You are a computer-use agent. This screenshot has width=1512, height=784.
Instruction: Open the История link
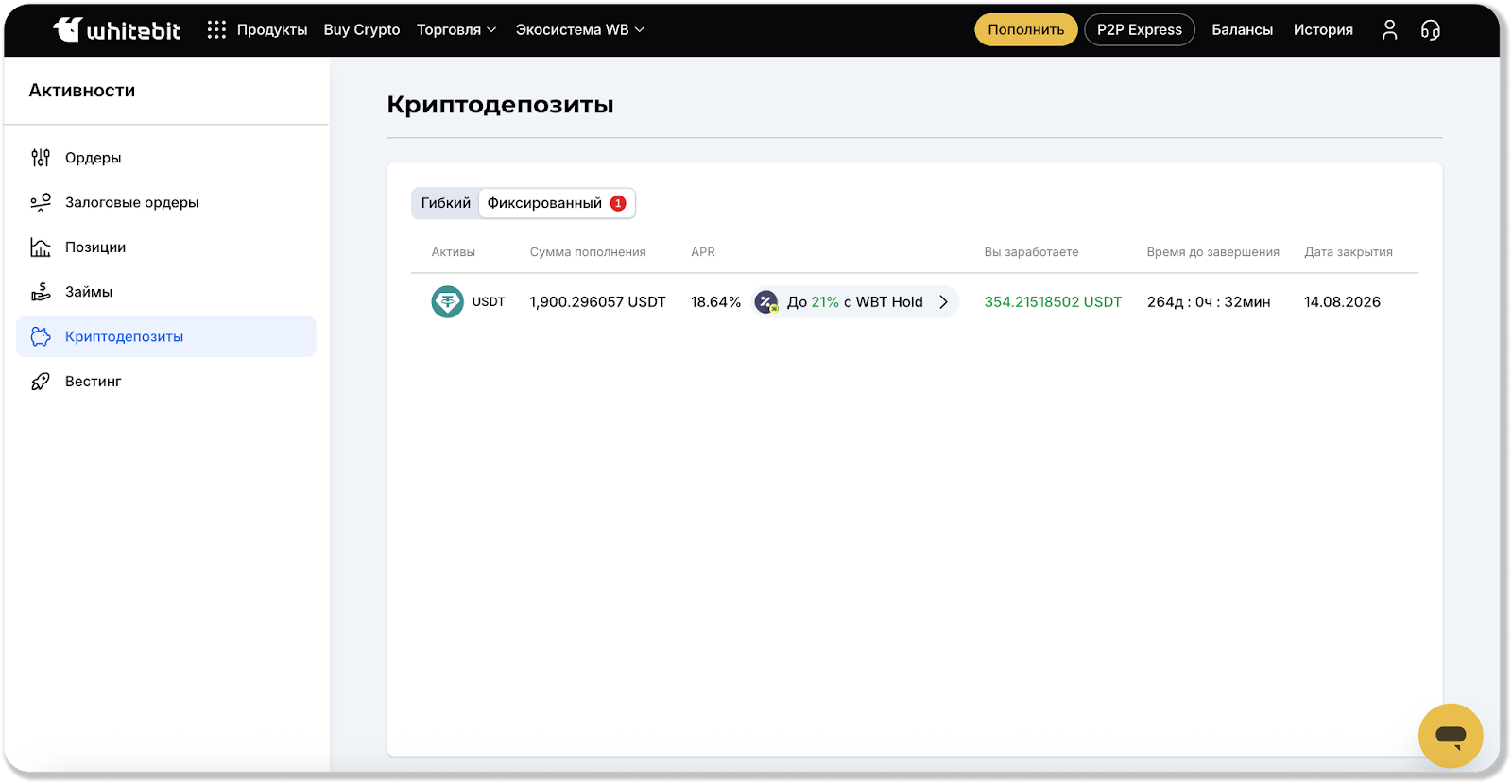(x=1322, y=30)
